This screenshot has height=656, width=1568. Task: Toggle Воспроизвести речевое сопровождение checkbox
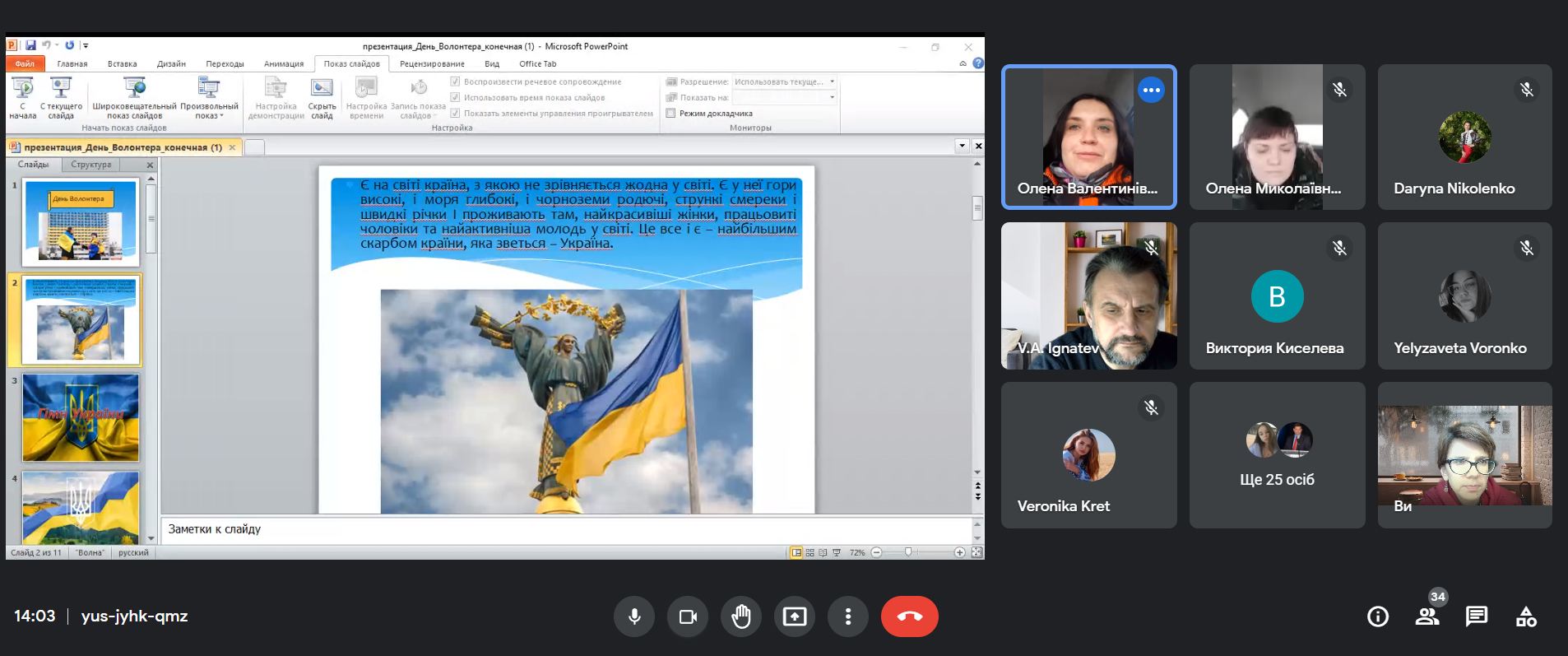click(x=455, y=81)
